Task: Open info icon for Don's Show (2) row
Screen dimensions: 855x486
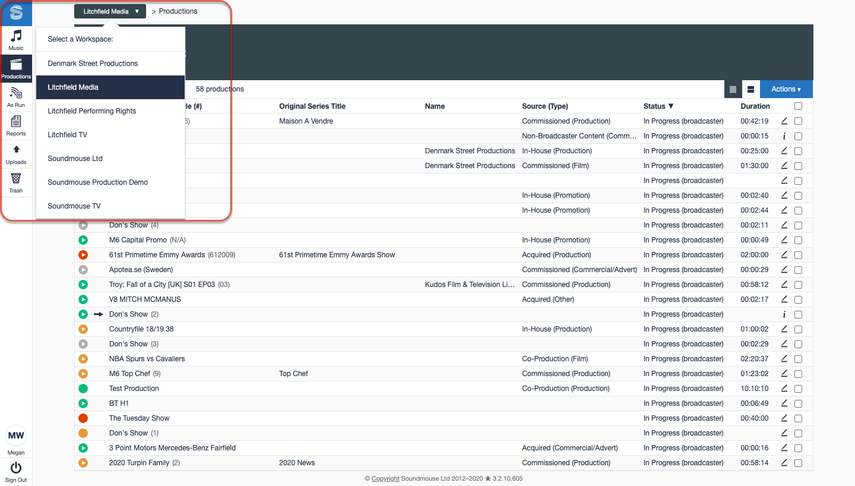Action: 784,314
